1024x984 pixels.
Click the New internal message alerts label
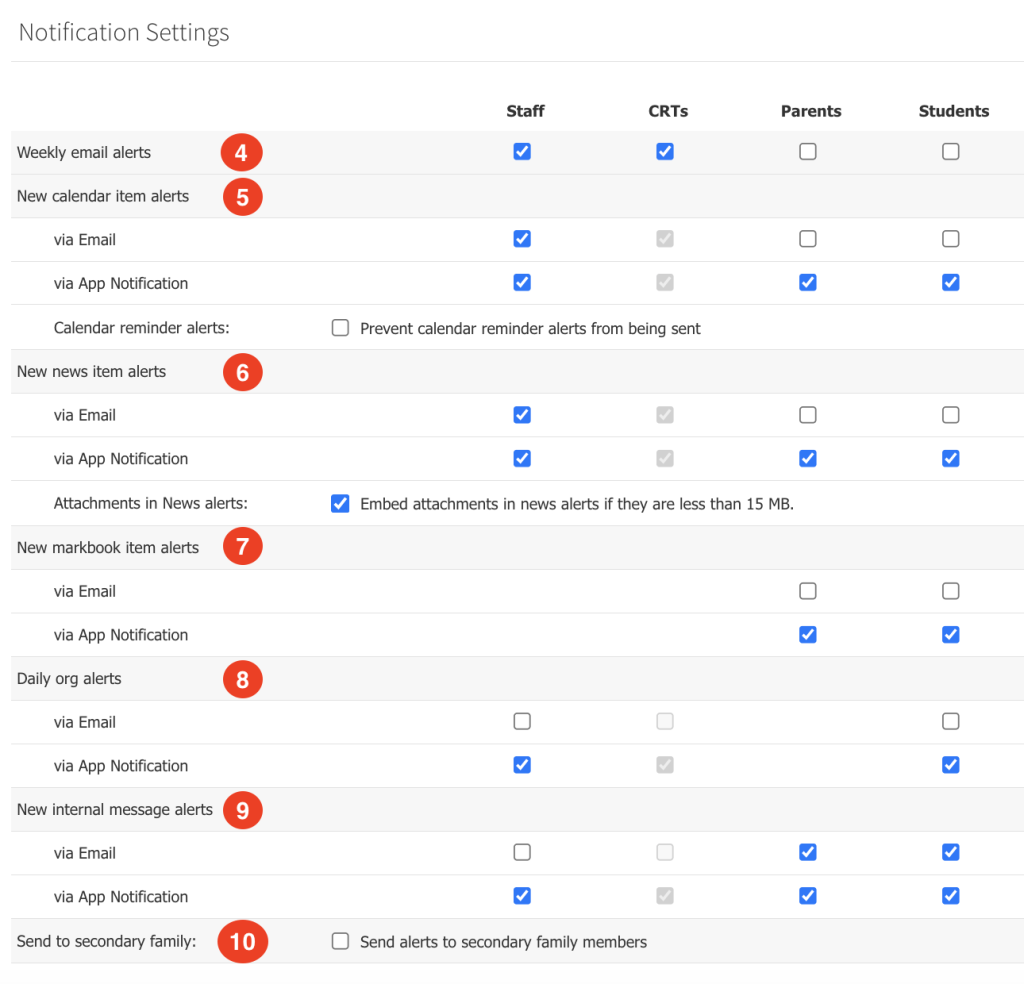click(115, 810)
